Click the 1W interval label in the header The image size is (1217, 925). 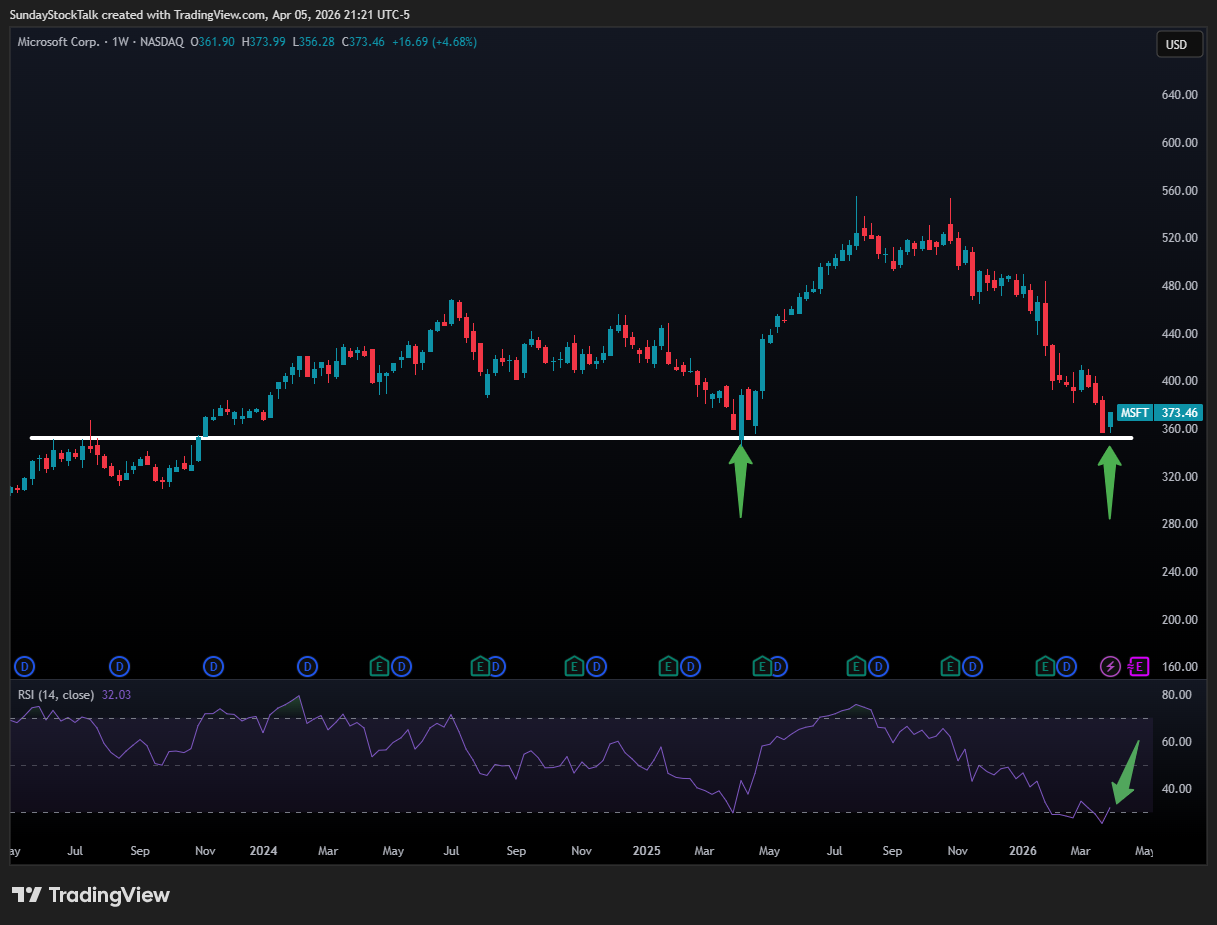click(x=118, y=42)
